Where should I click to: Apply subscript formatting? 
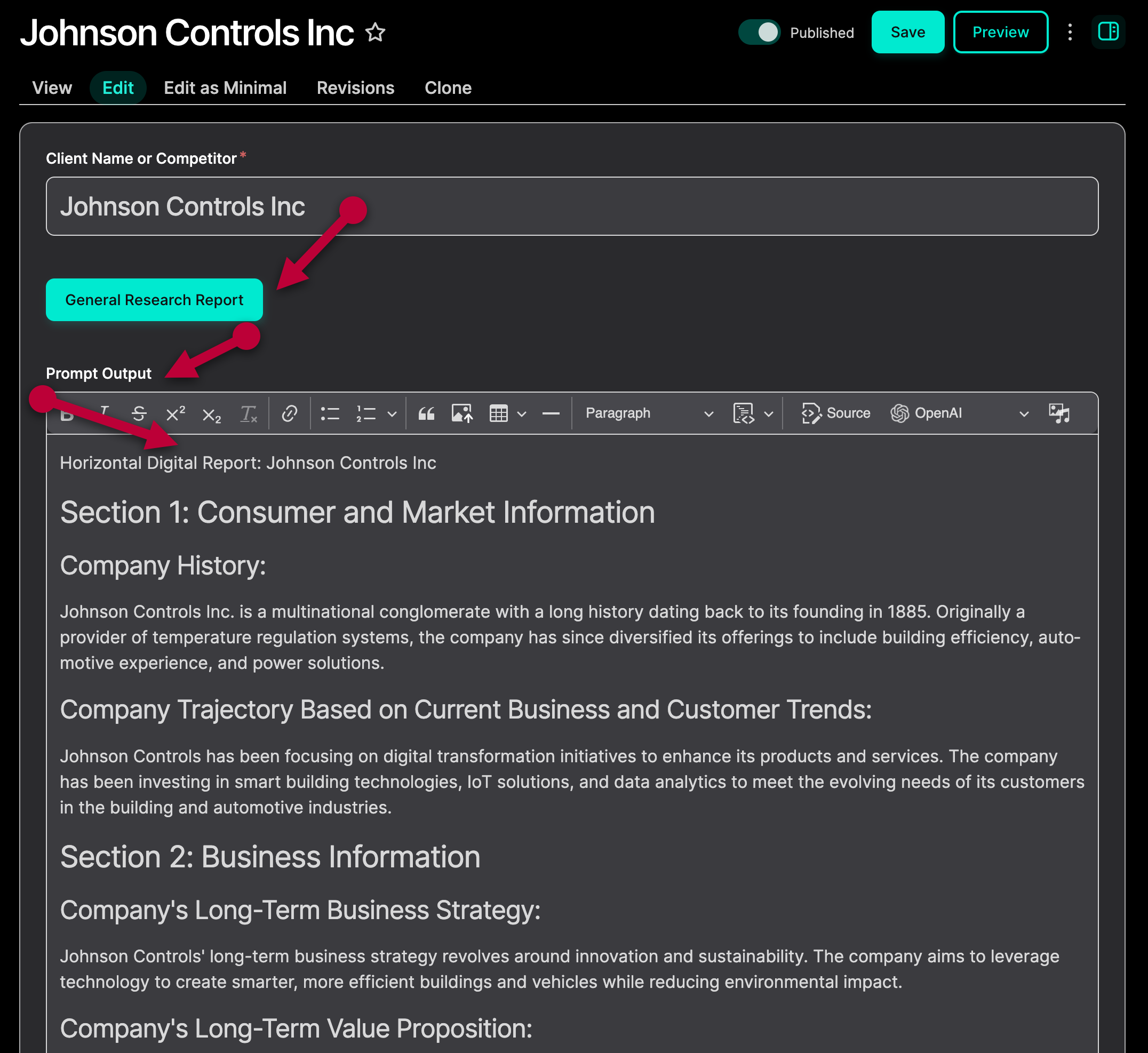point(211,414)
